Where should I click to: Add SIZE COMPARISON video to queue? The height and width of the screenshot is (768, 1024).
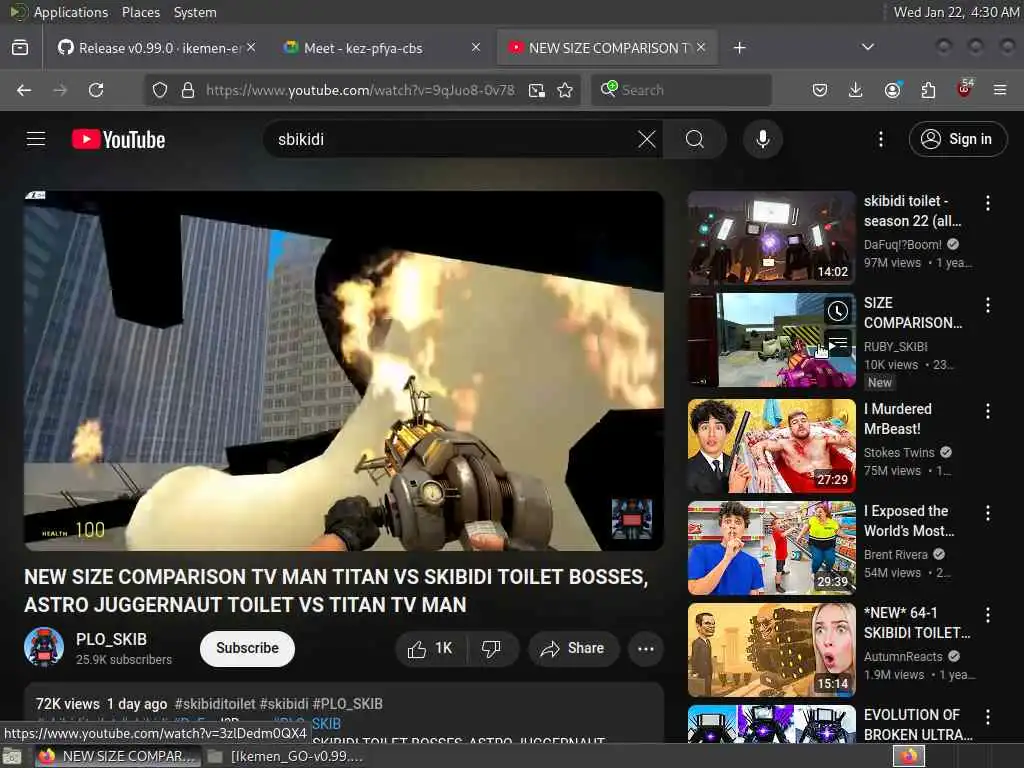tap(838, 342)
